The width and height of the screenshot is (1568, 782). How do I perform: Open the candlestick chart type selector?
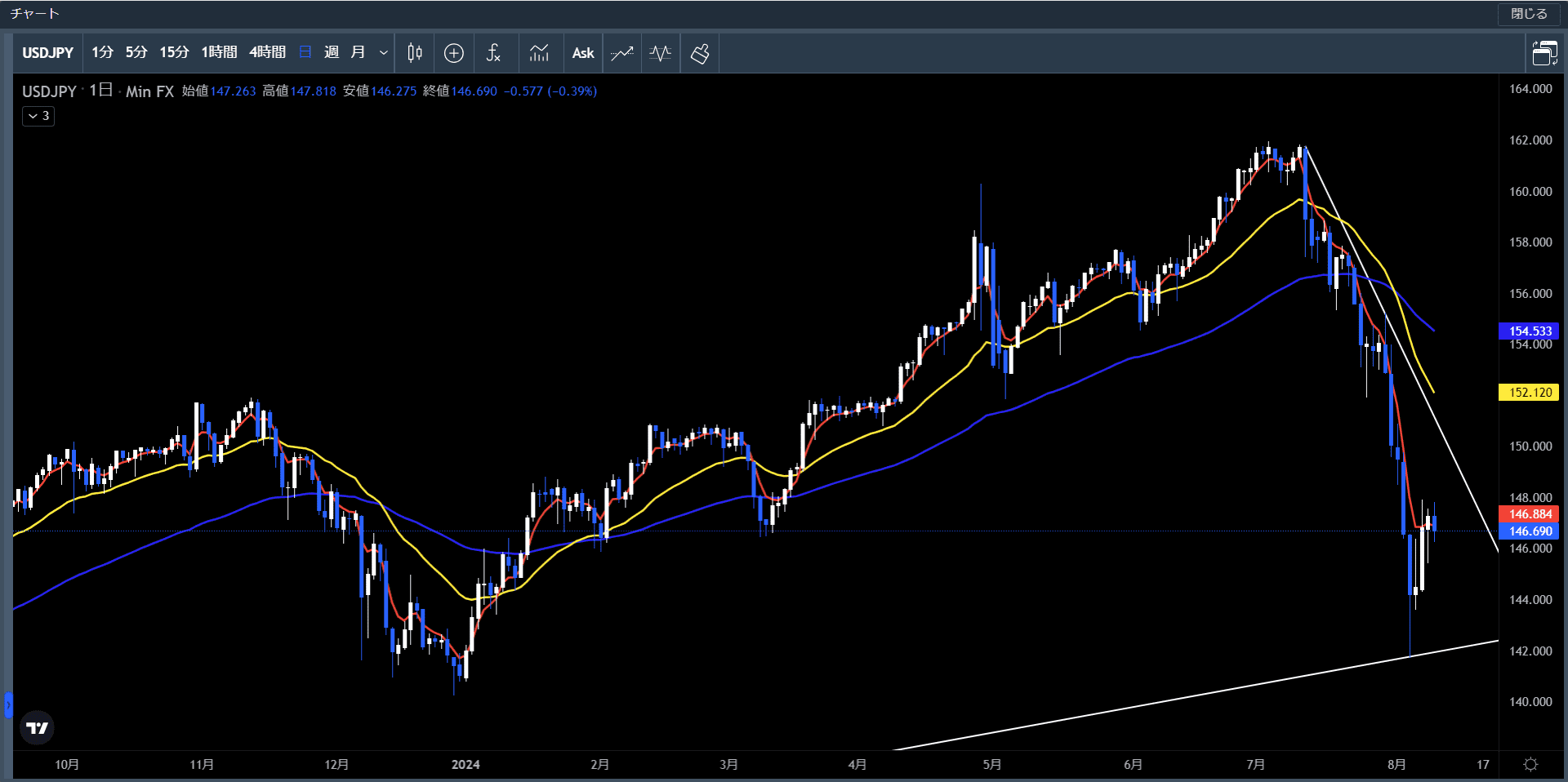415,53
